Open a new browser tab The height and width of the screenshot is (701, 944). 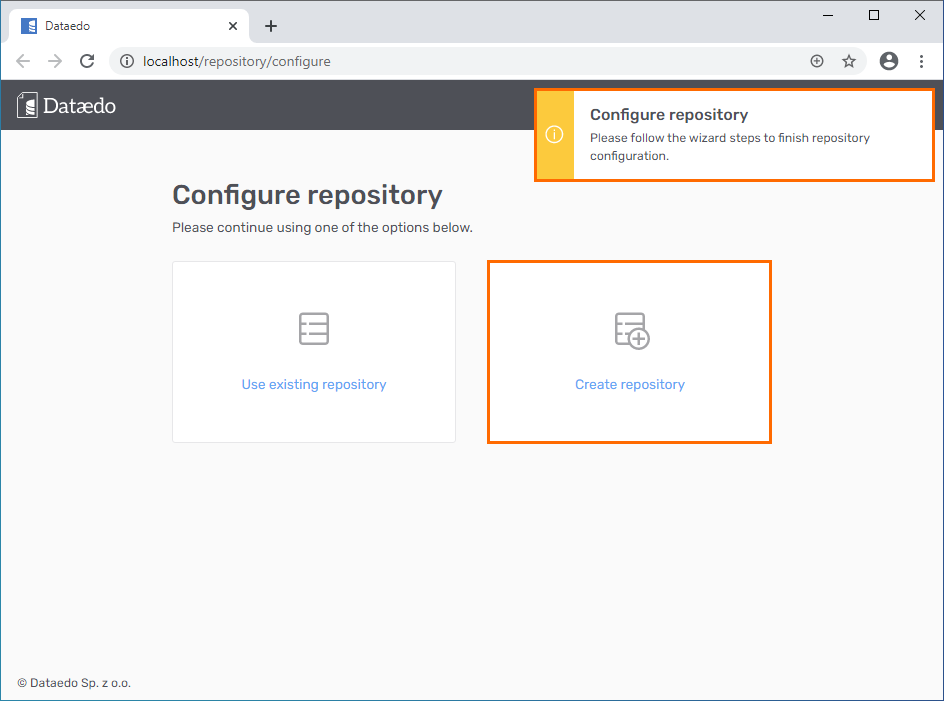point(271,26)
